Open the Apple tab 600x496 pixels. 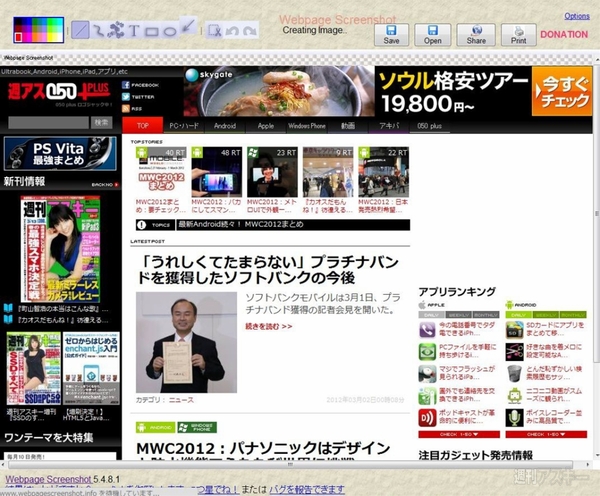click(266, 126)
